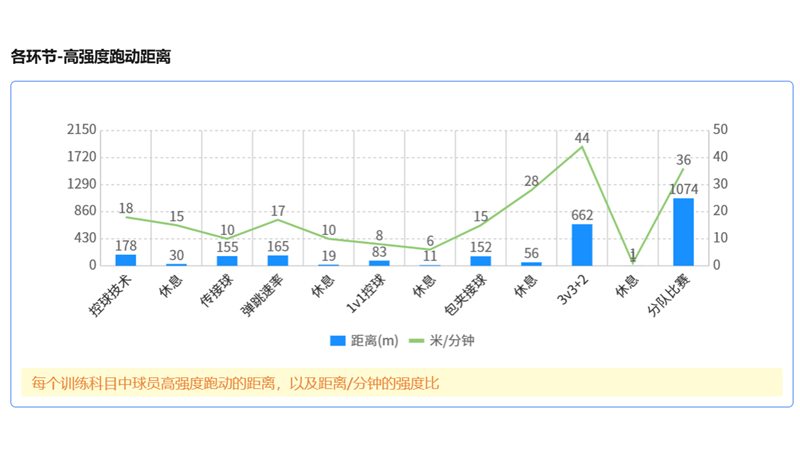
Task: Click the 控球技术 axis label
Action: [x=110, y=295]
